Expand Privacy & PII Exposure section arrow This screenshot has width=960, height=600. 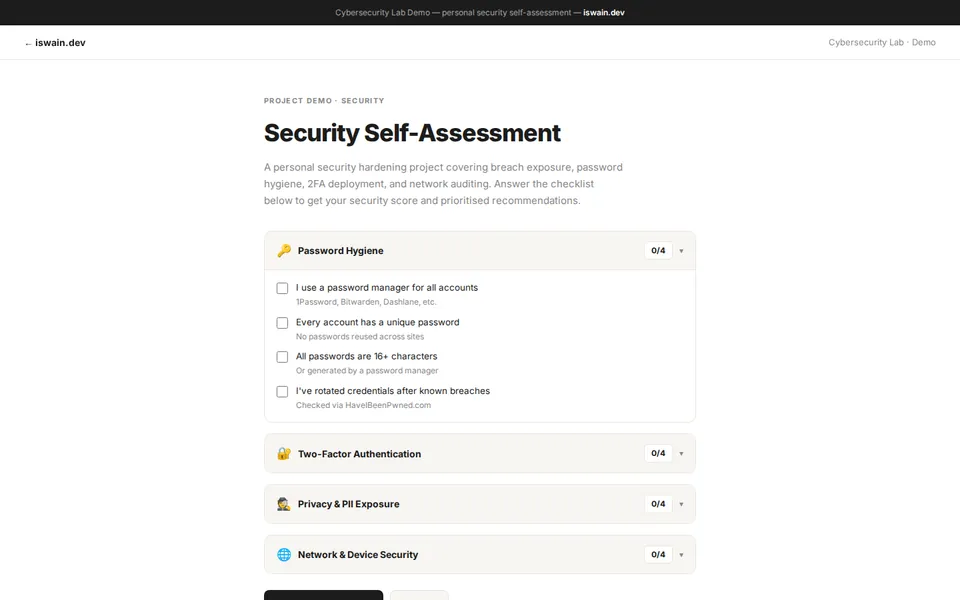[681, 504]
